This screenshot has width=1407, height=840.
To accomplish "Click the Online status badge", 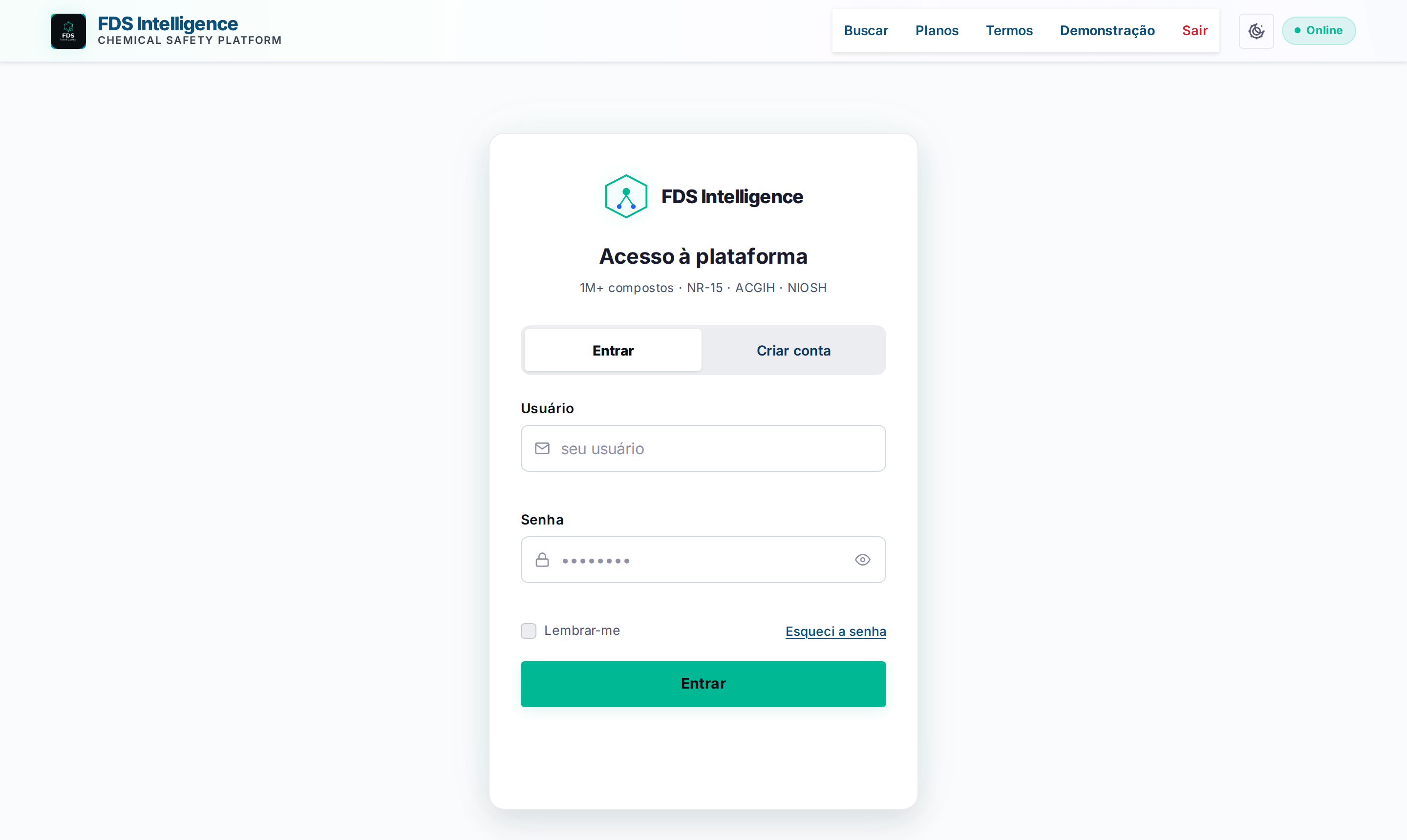I will [1319, 31].
